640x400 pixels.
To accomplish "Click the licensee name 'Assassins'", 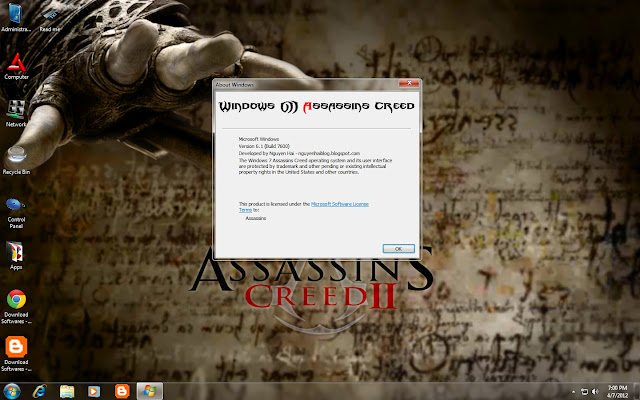I will tap(256, 218).
